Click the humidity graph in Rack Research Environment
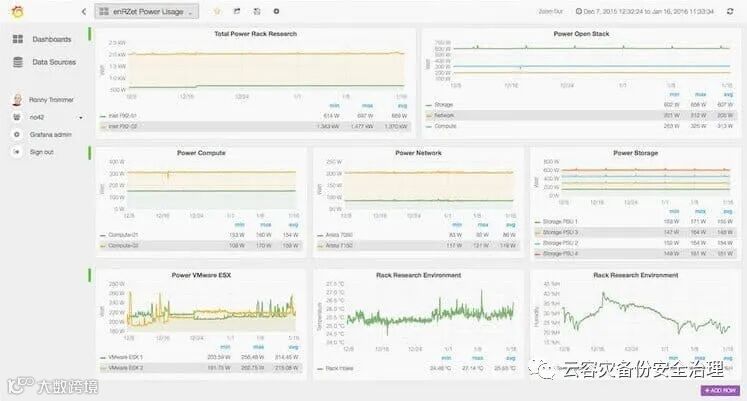 [x=647, y=313]
